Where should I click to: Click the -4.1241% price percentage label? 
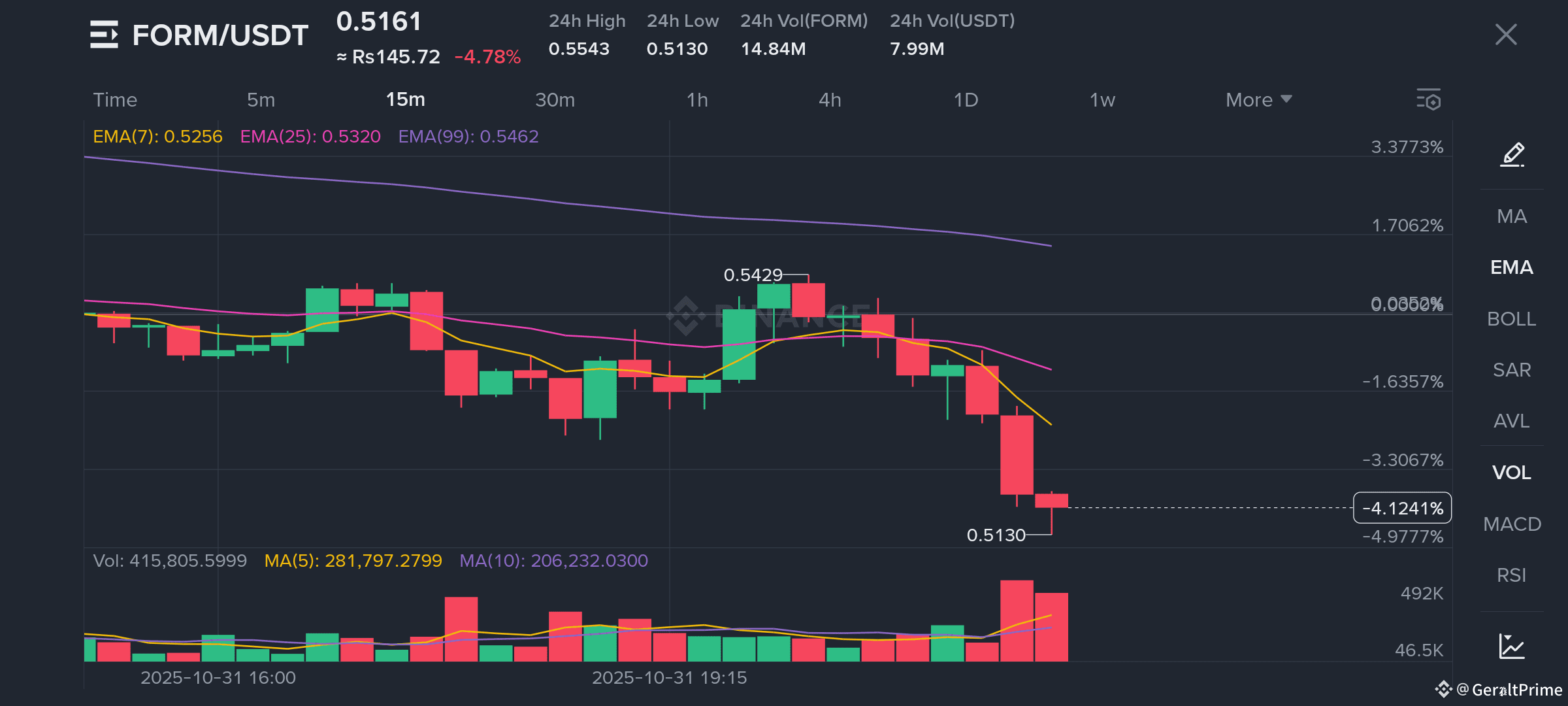click(x=1402, y=508)
